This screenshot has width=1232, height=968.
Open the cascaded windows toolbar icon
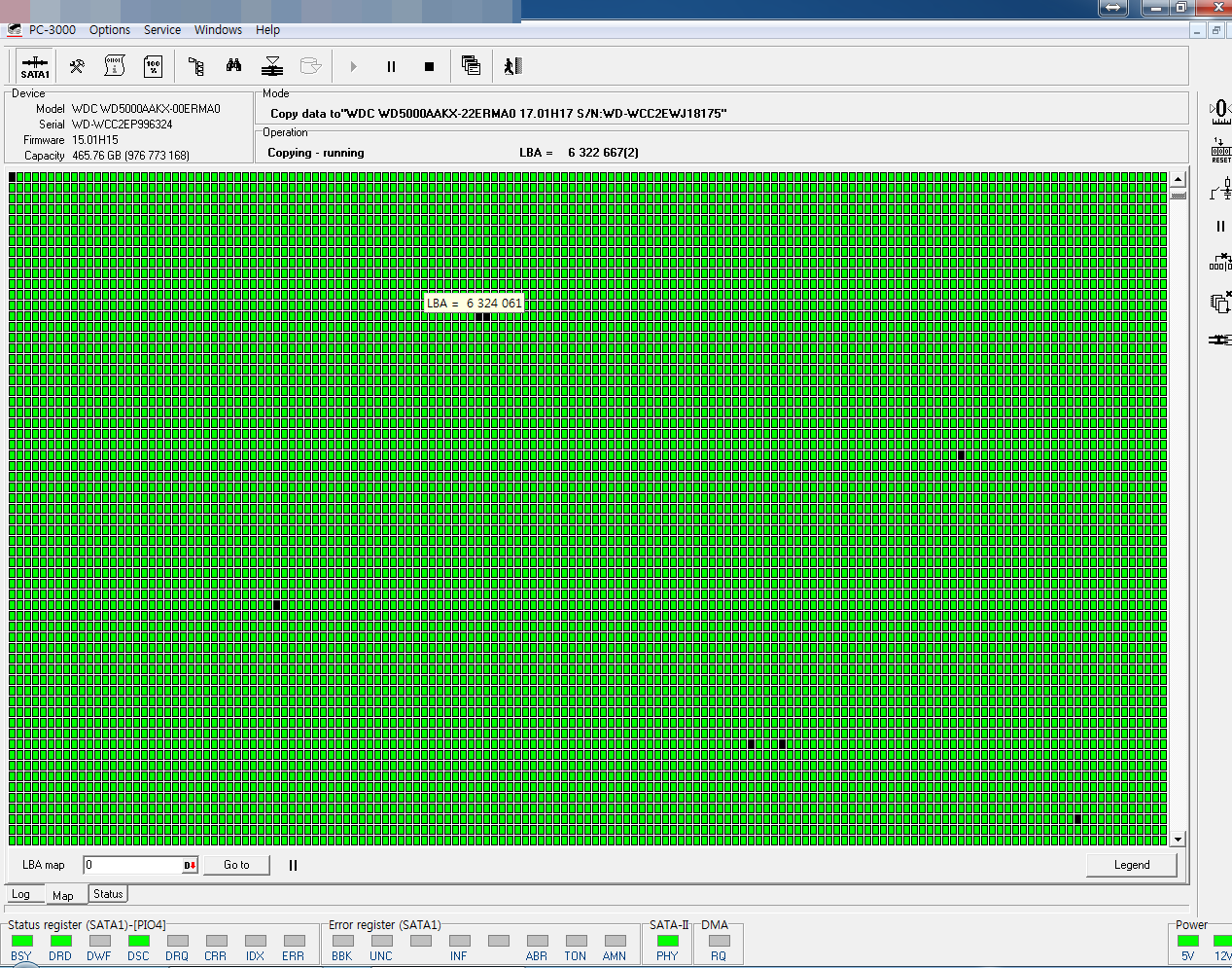472,66
